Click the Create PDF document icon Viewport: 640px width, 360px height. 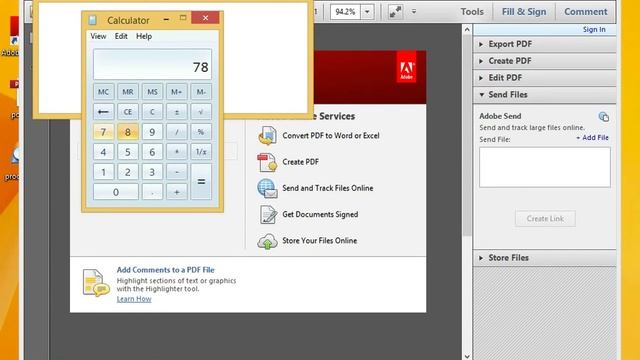pyautogui.click(x=267, y=162)
